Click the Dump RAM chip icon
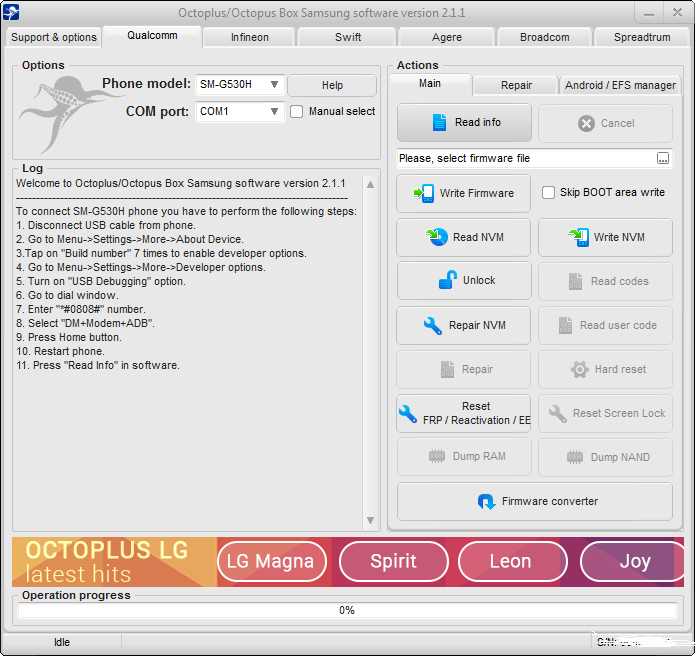Image resolution: width=695 pixels, height=656 pixels. 437,456
